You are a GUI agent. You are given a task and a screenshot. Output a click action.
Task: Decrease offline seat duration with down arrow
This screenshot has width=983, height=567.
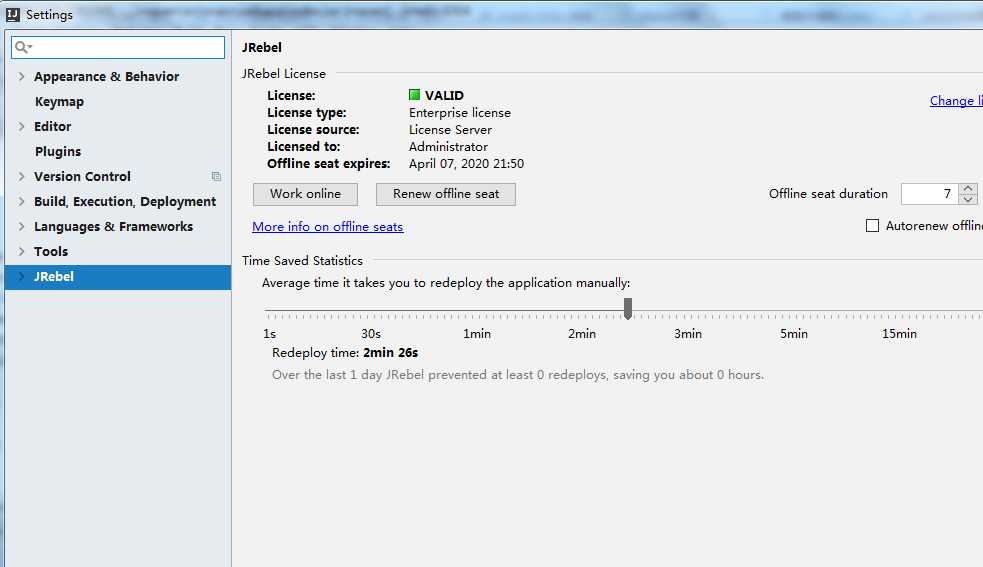coord(968,199)
